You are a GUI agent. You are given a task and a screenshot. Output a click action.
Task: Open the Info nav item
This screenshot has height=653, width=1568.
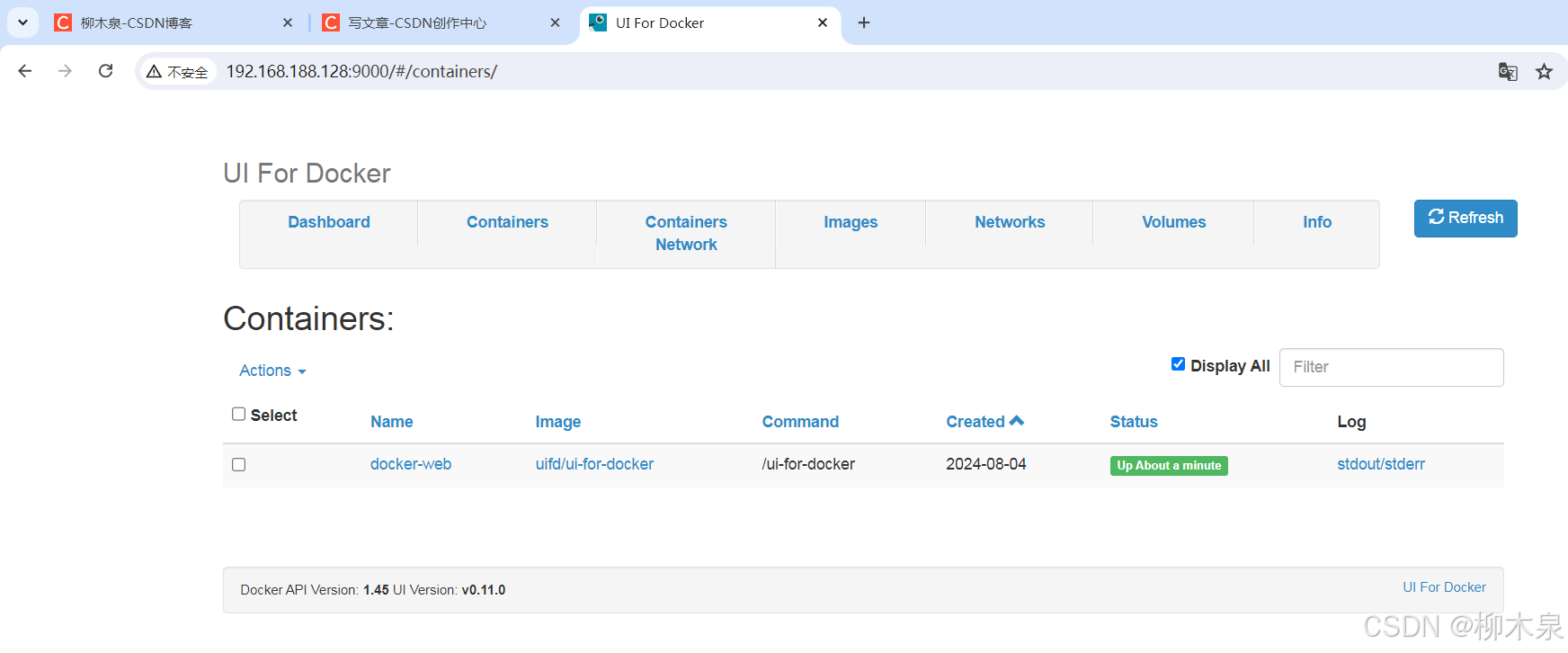[1317, 222]
